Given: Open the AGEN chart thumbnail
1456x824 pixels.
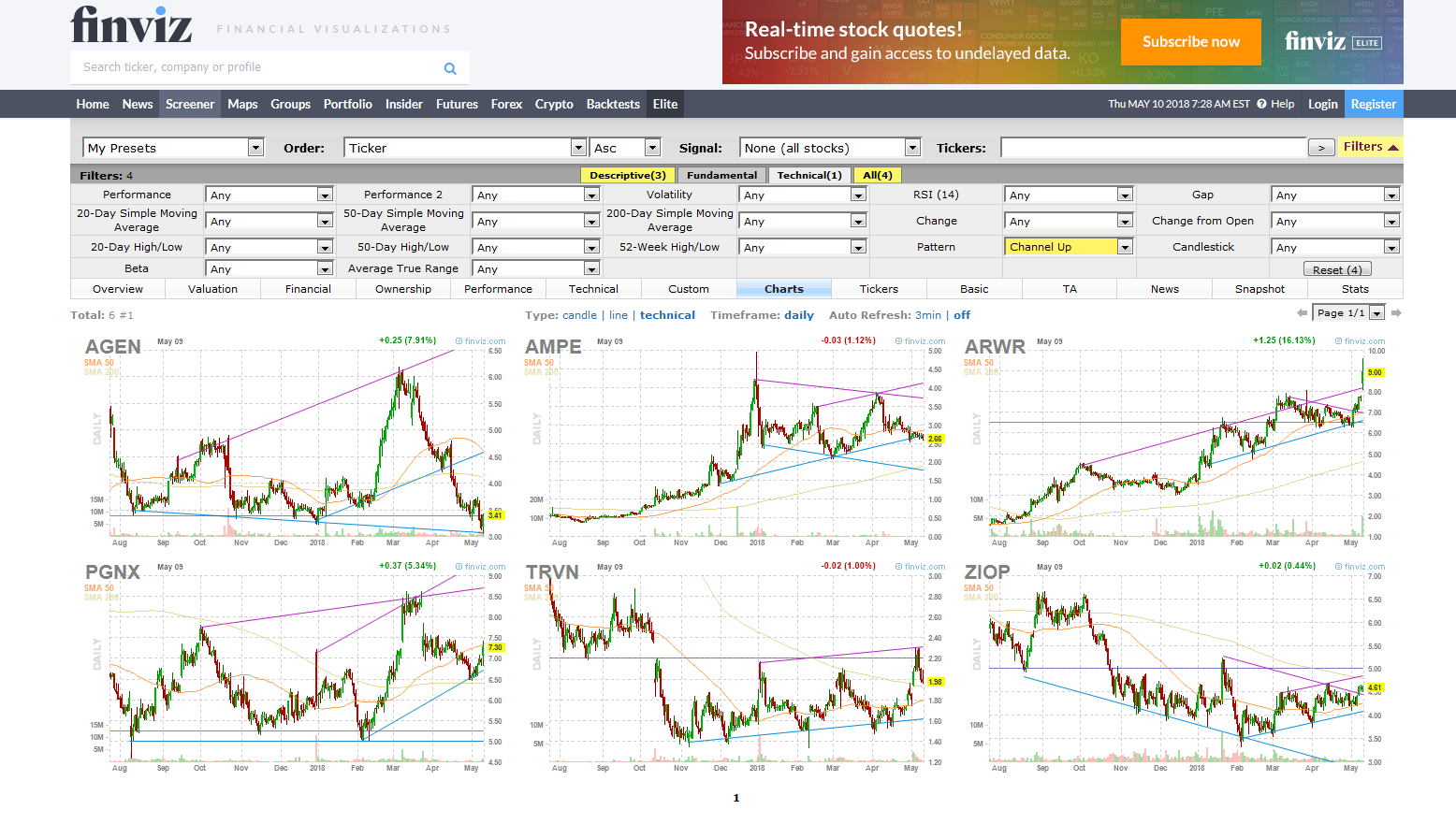Looking at the screenshot, I should (x=295, y=441).
